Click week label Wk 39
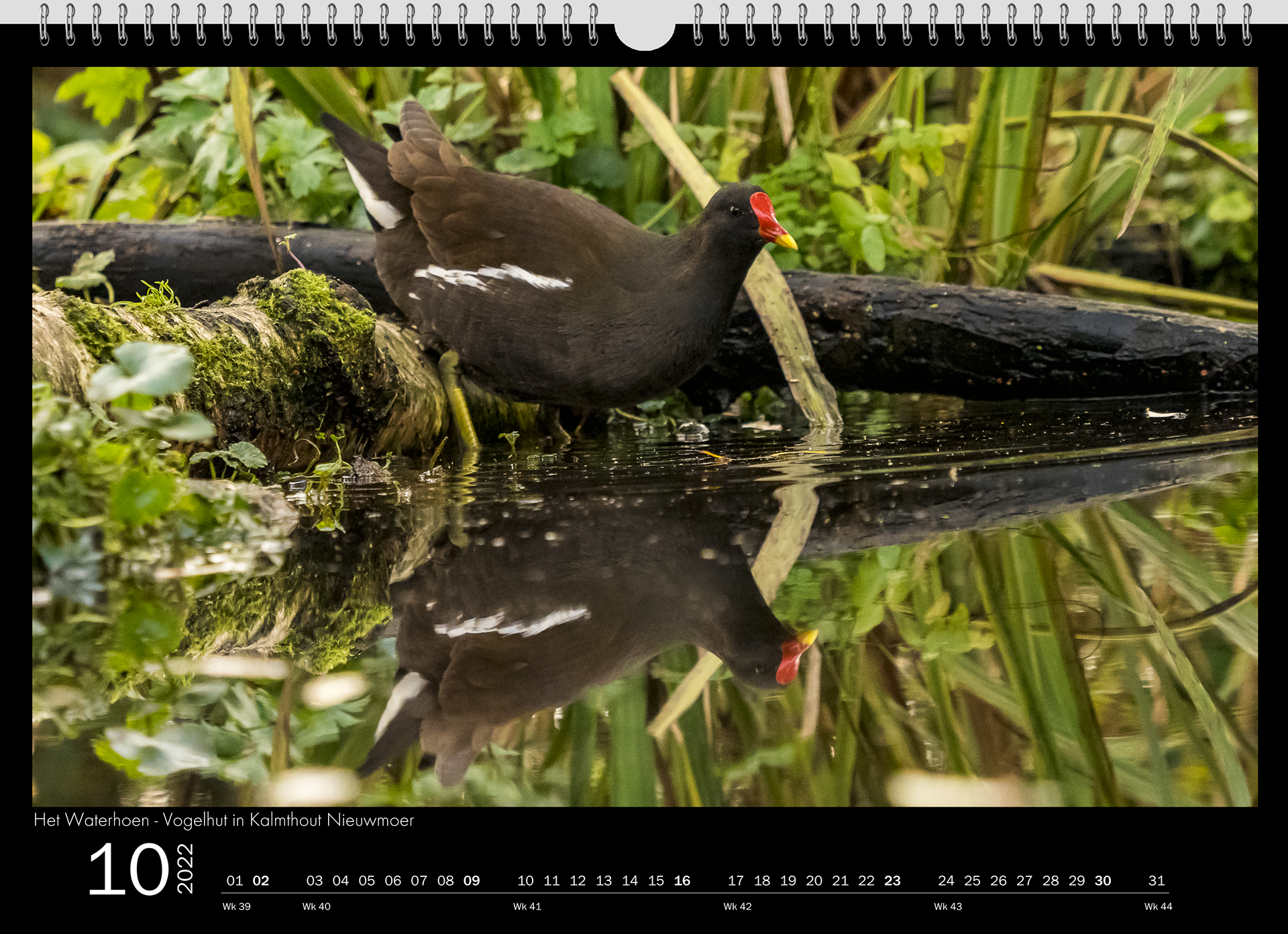The height and width of the screenshot is (934, 1288). coord(237,907)
